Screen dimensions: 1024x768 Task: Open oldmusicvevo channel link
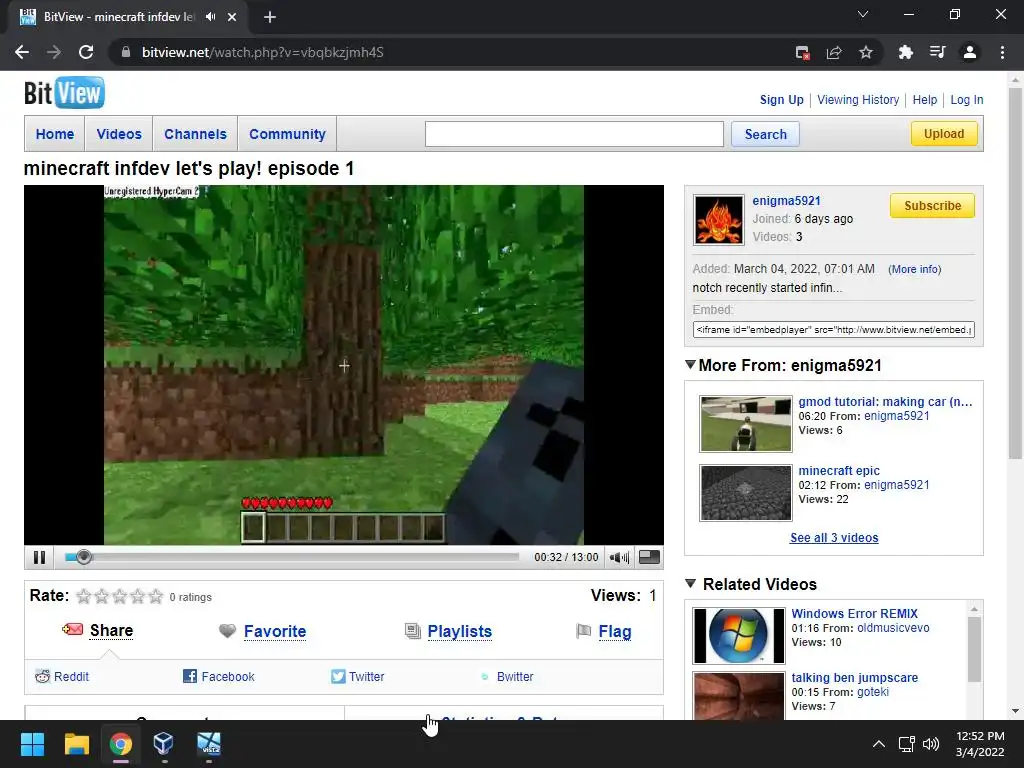(893, 628)
